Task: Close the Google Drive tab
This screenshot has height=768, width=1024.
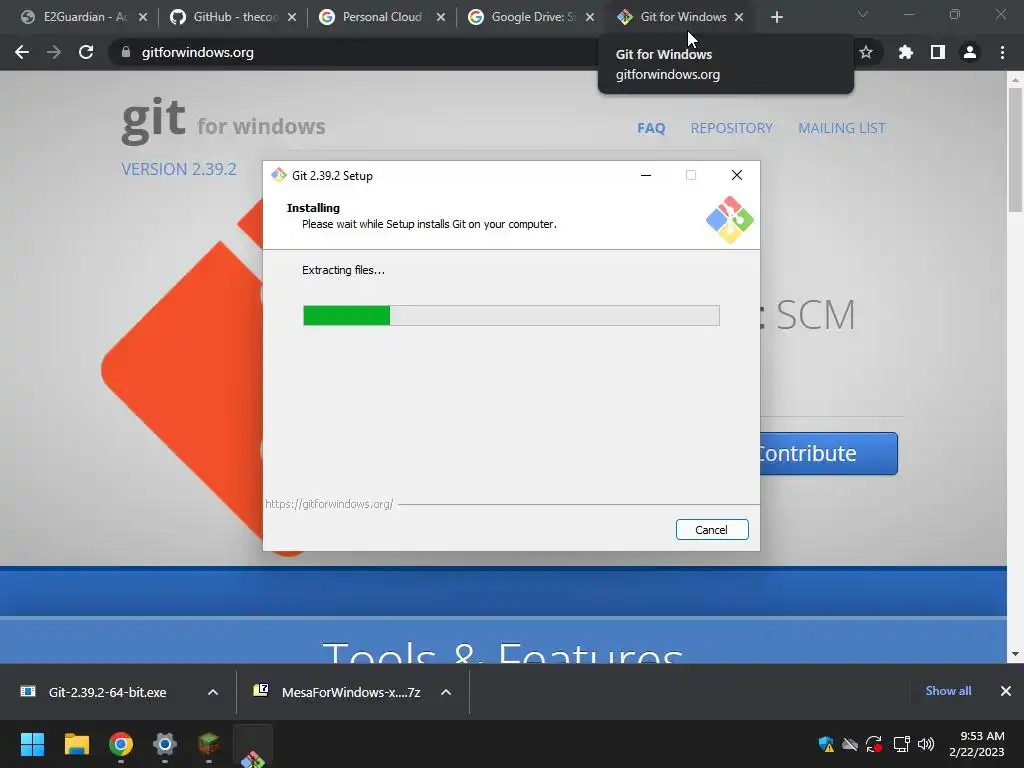Action: (590, 18)
